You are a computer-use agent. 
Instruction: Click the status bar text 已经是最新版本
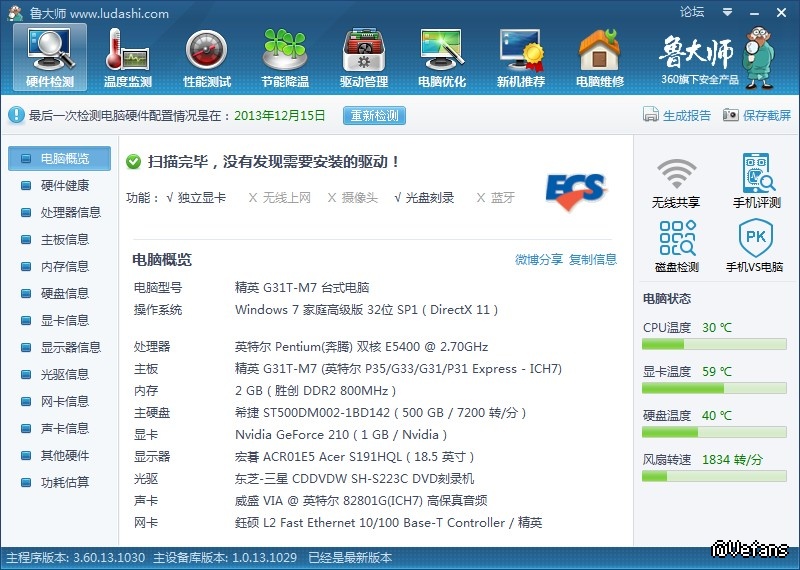350,558
